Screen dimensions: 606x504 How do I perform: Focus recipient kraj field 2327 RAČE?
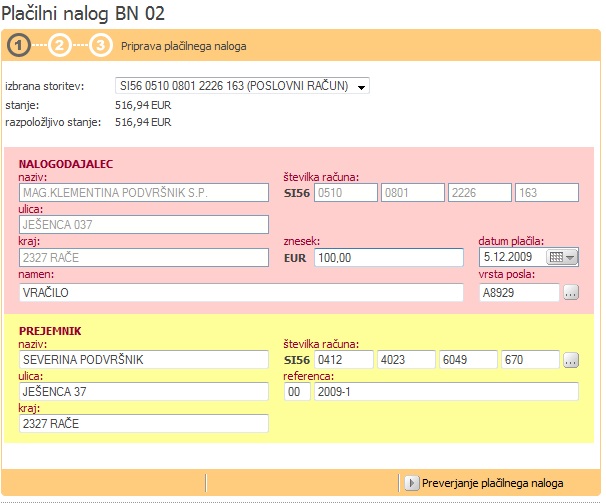(144, 424)
